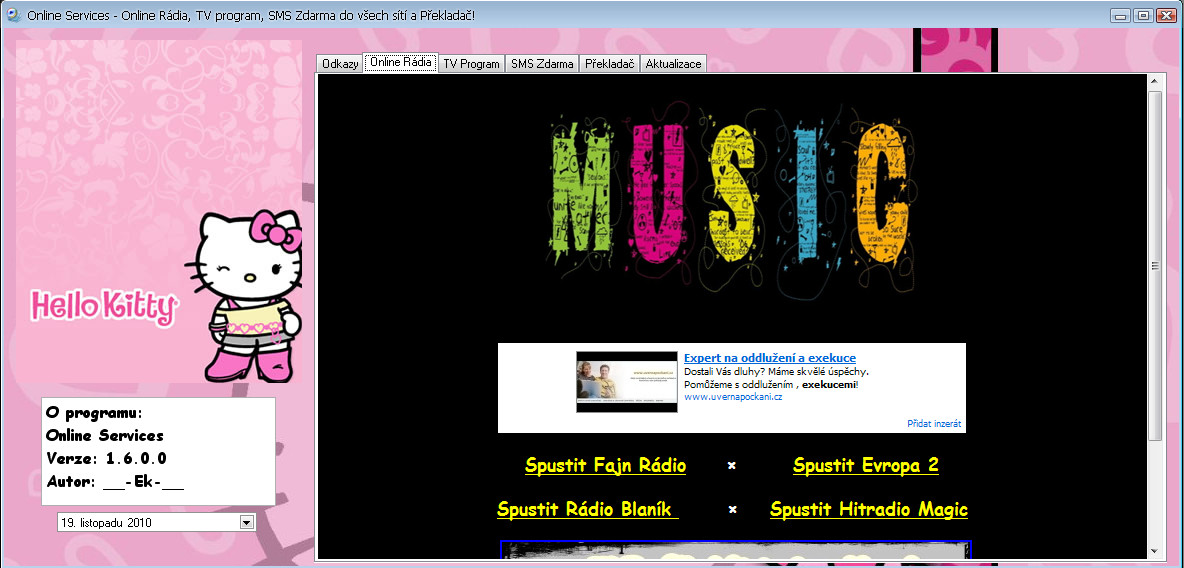Minimize the Online Services window
Screen dimensions: 1184x568
pyautogui.click(x=1120, y=15)
